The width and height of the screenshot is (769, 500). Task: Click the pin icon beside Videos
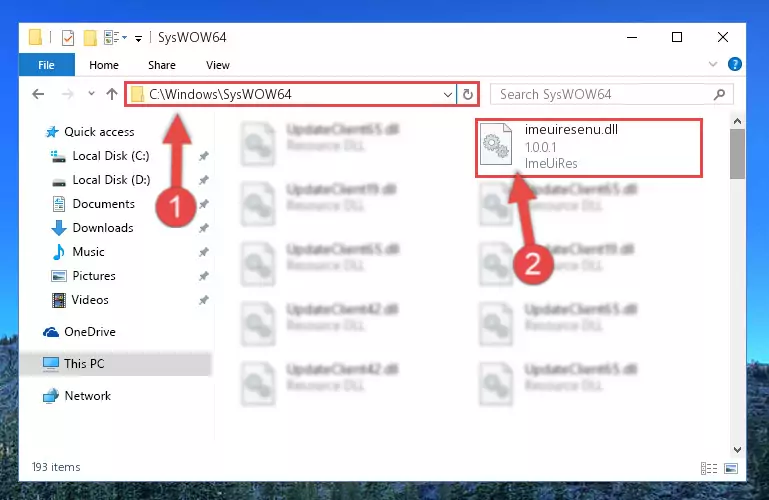point(204,300)
